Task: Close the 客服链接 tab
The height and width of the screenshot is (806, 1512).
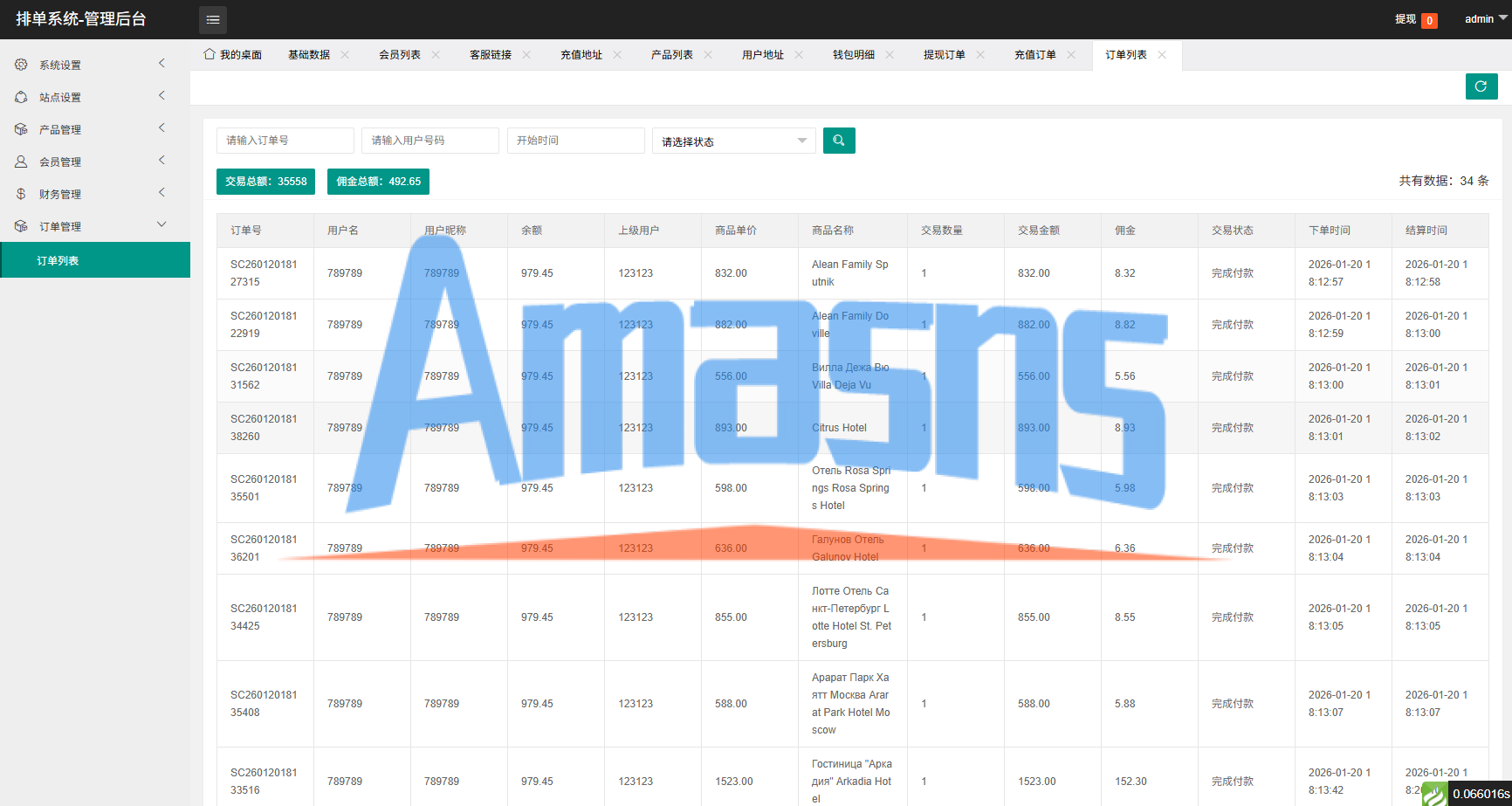Action: click(x=526, y=54)
